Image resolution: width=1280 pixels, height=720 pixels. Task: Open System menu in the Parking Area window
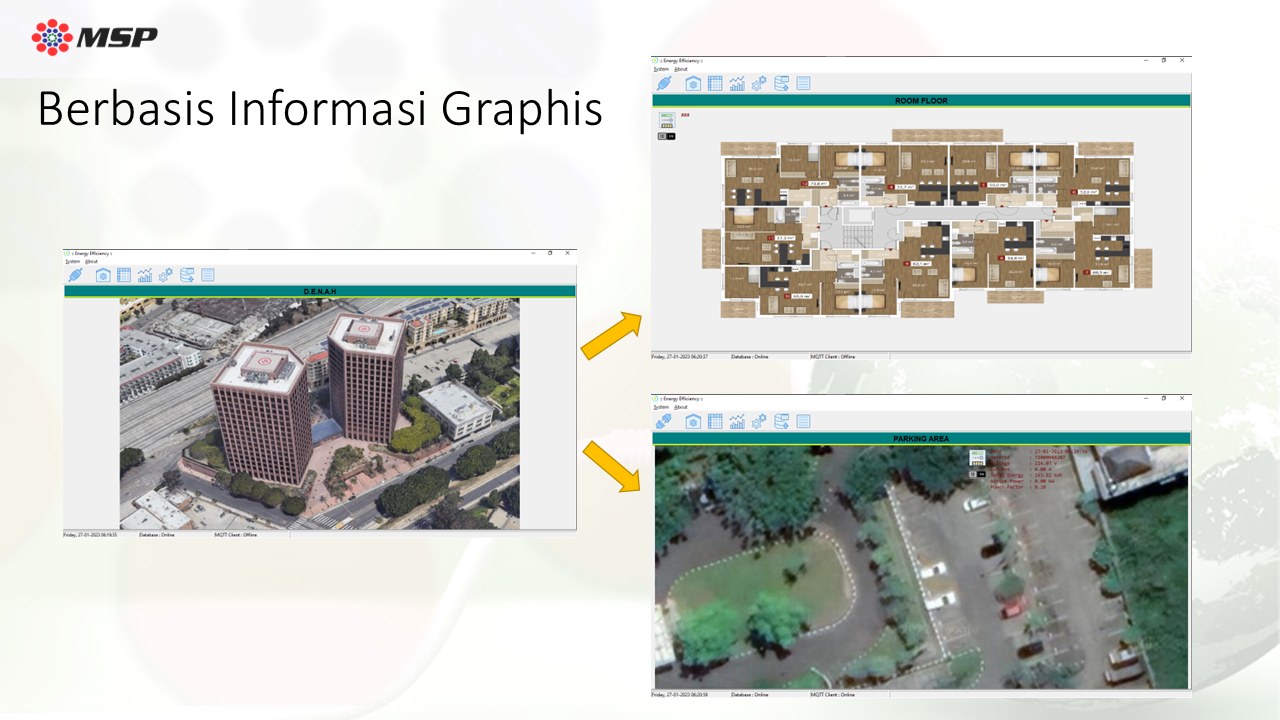coord(661,407)
